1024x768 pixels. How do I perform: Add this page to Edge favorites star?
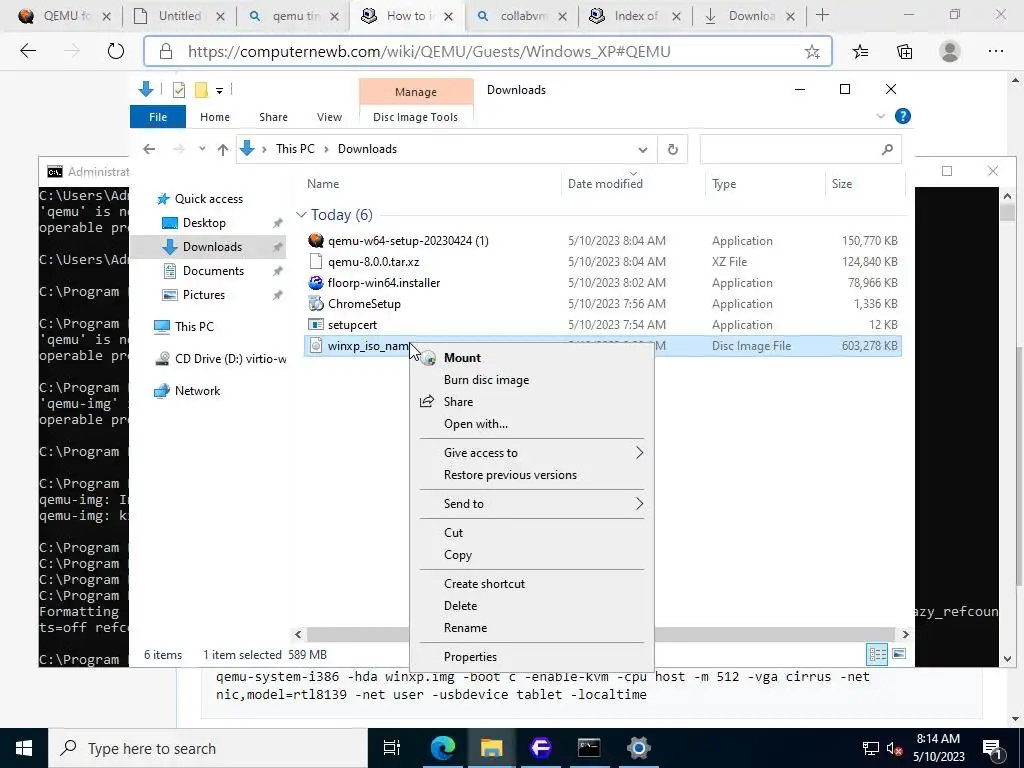(x=812, y=52)
